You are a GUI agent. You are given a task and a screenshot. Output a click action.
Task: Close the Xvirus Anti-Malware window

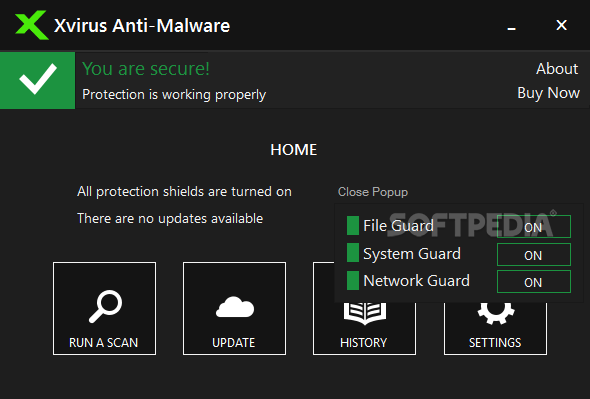coord(561,25)
